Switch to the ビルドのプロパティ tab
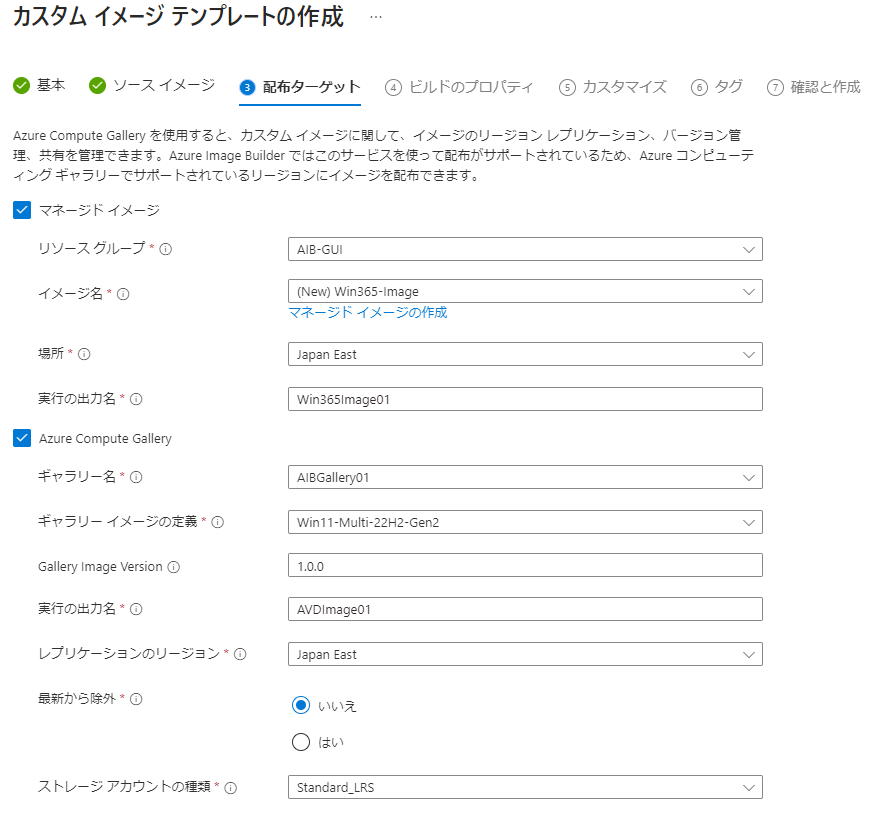Viewport: 879px width, 838px height. point(459,87)
